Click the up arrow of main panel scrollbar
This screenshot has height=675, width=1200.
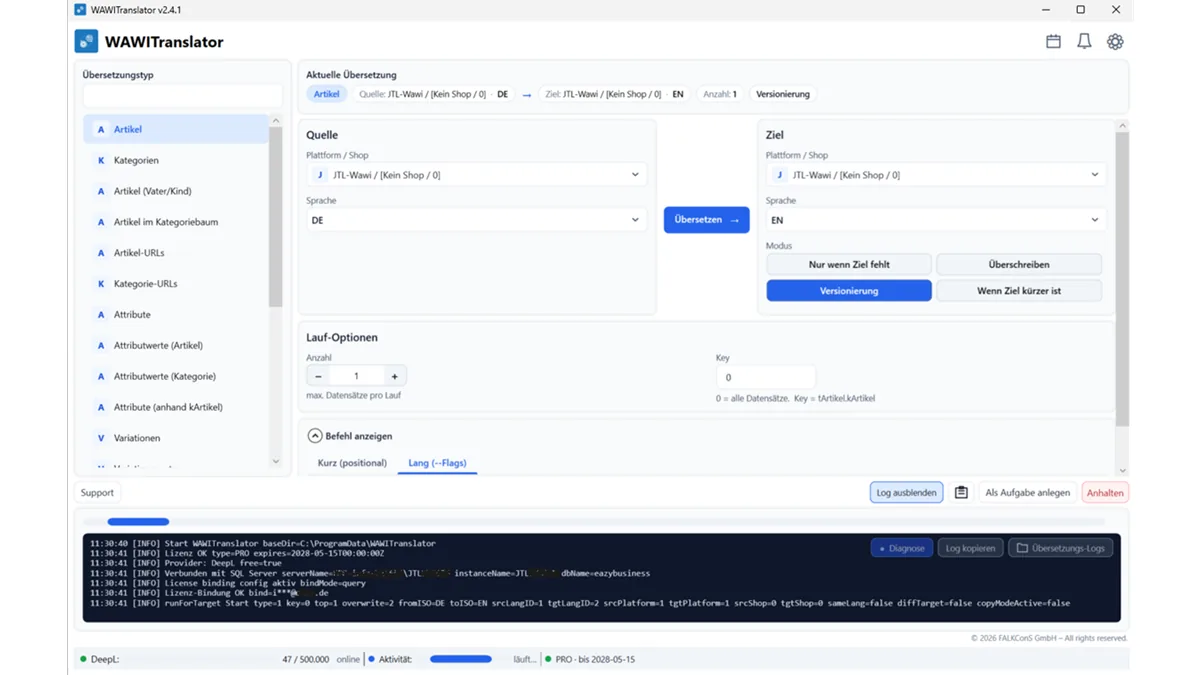1122,126
